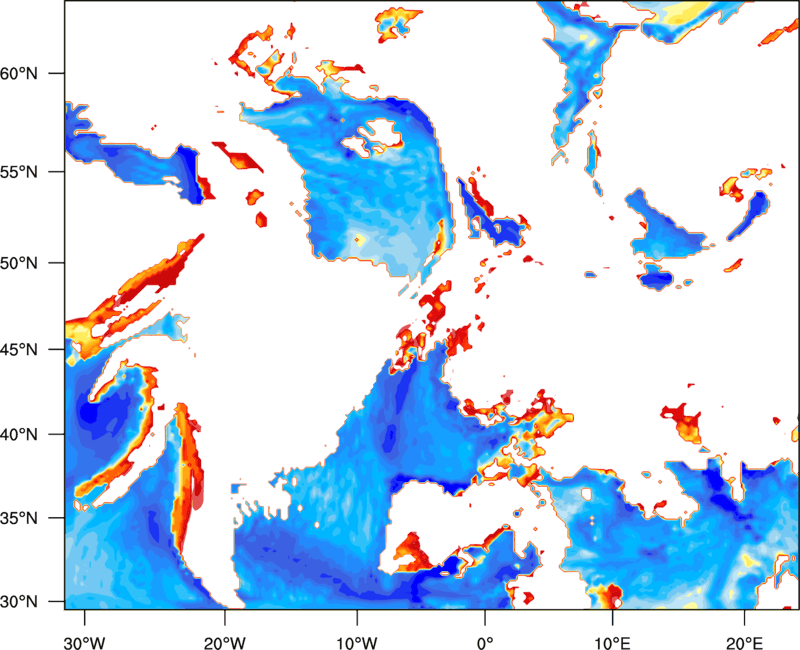This screenshot has width=800, height=650.
Task: Click the 40°N latitude label
Action: coord(19,434)
